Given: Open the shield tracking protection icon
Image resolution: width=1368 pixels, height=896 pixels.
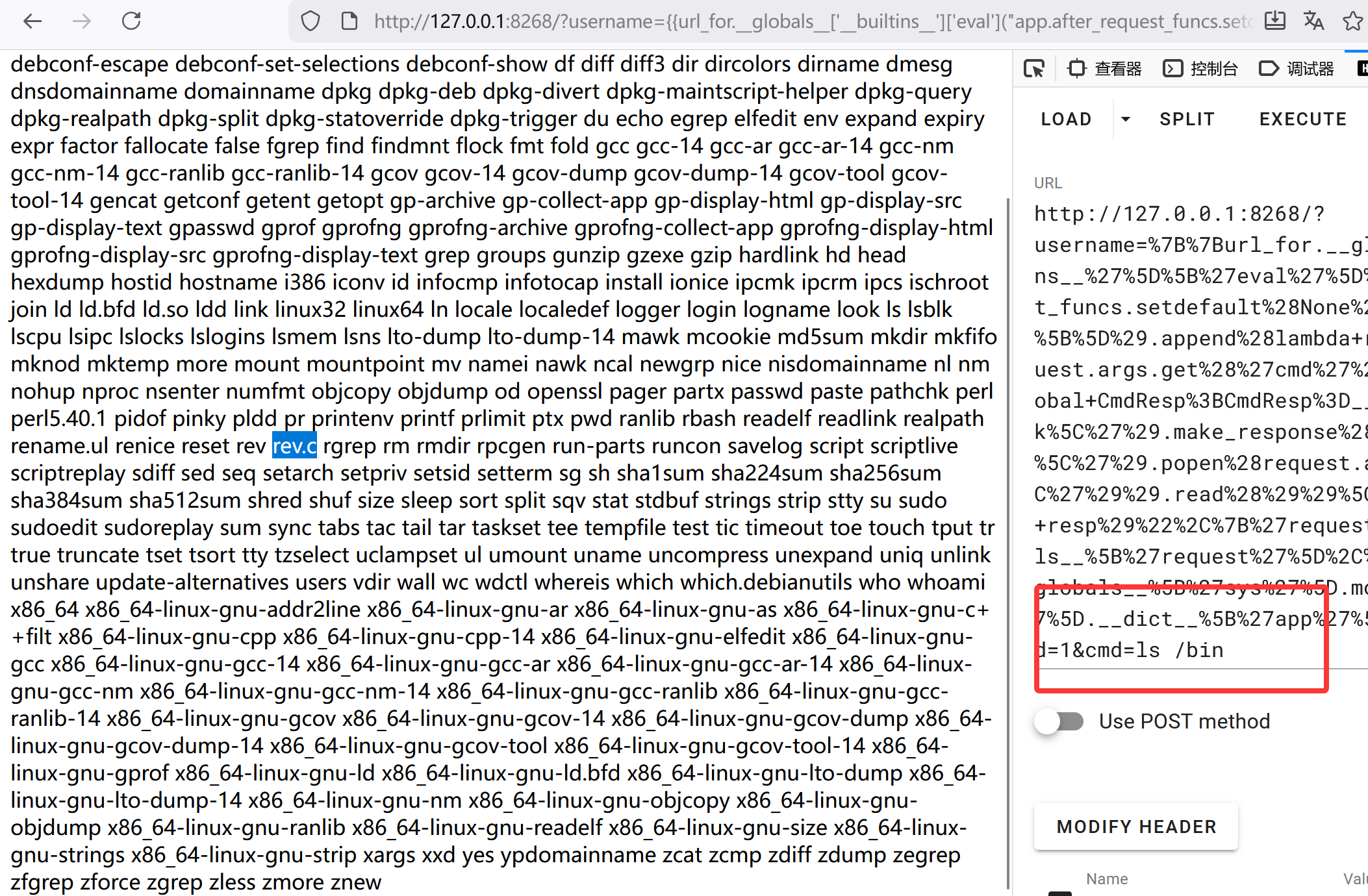Looking at the screenshot, I should [x=310, y=21].
